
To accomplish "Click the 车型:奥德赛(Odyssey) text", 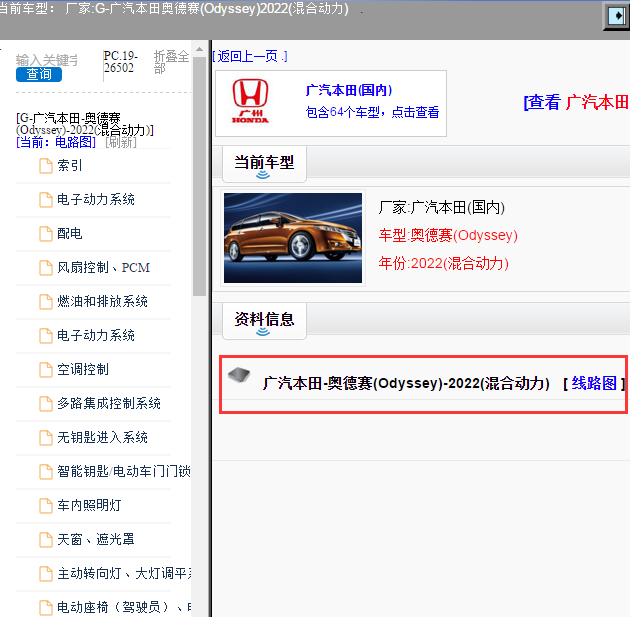I will click(448, 235).
